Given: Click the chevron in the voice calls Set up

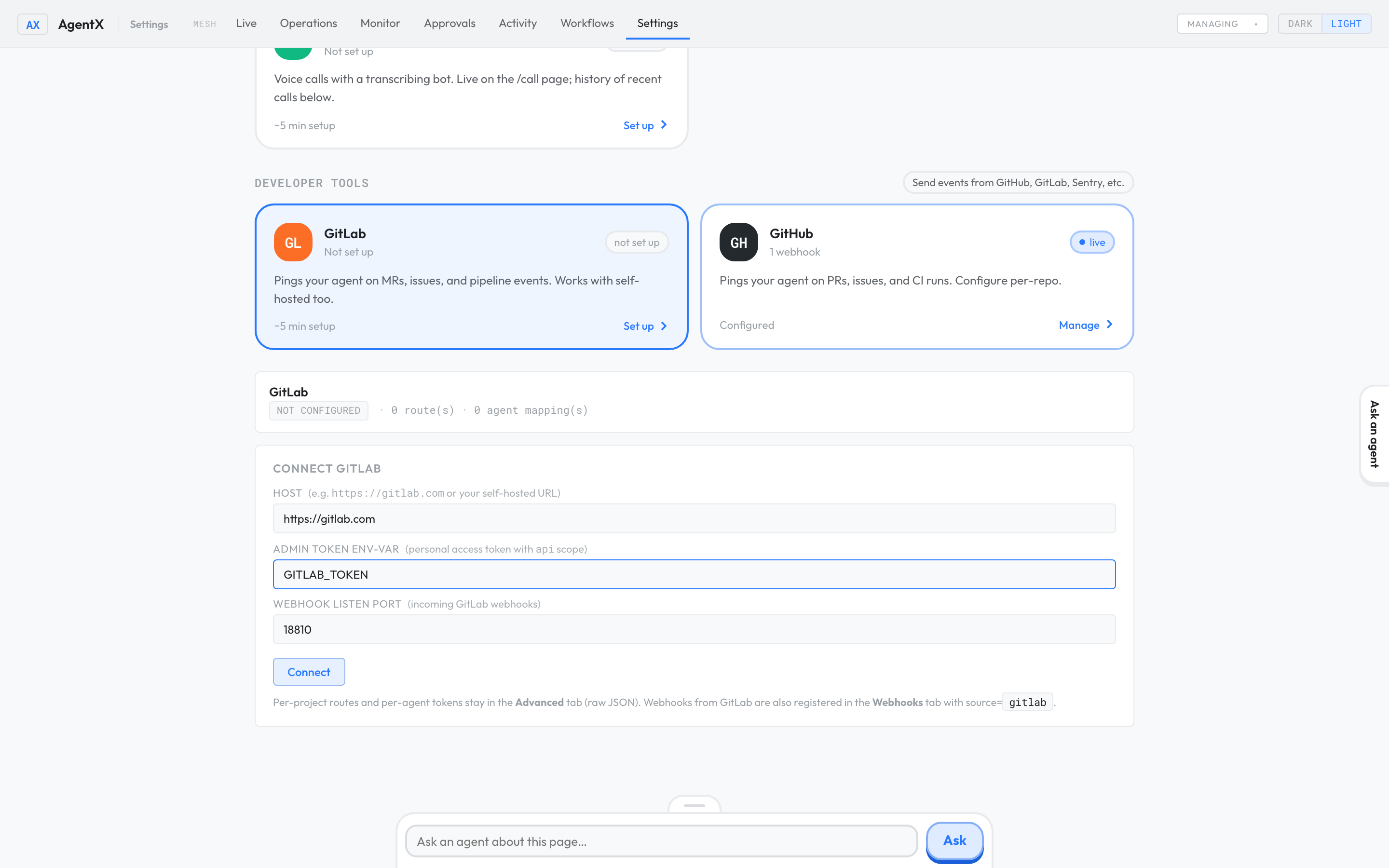Looking at the screenshot, I should click(664, 124).
